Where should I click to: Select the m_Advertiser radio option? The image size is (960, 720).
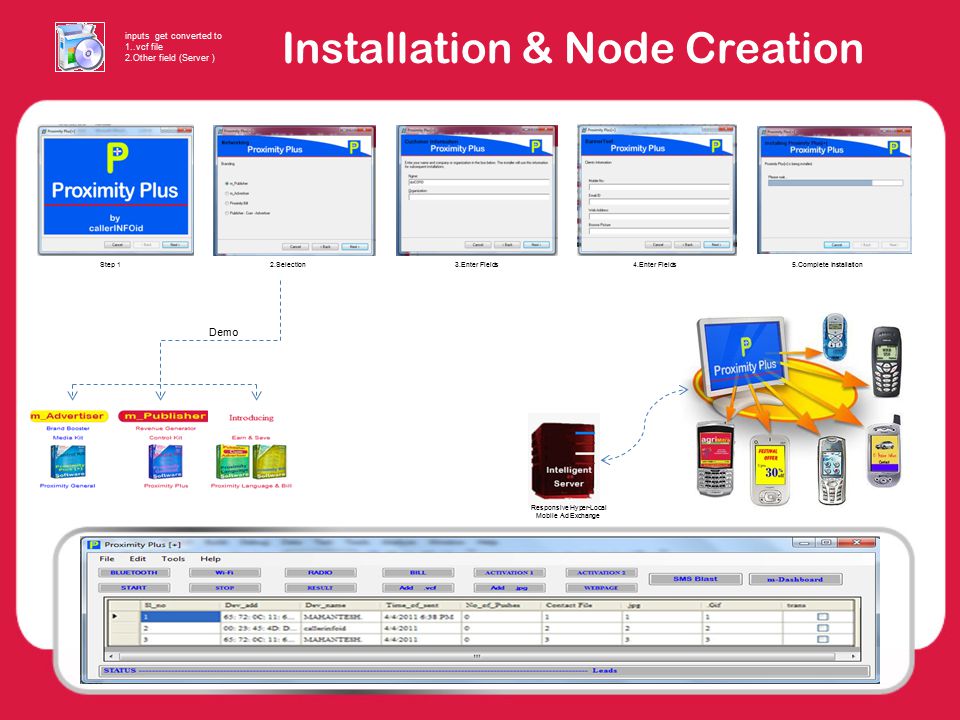(227, 193)
